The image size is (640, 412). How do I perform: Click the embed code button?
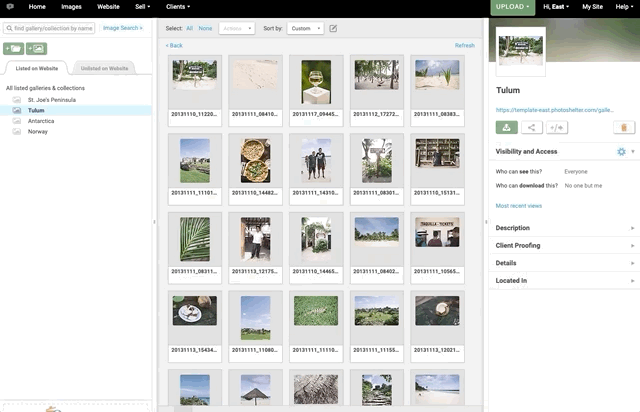[557, 127]
